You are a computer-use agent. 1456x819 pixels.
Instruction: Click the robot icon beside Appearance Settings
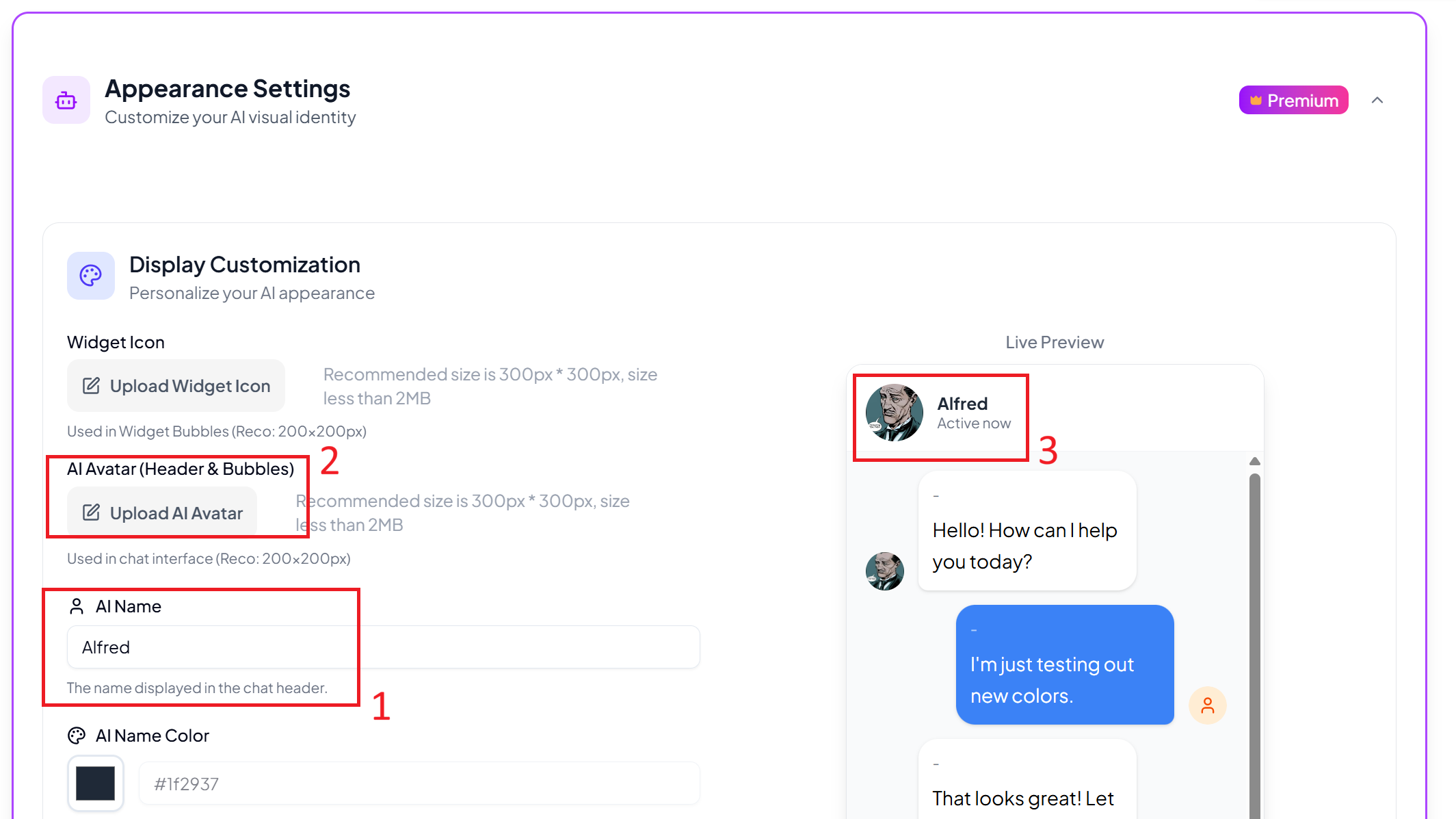[66, 101]
